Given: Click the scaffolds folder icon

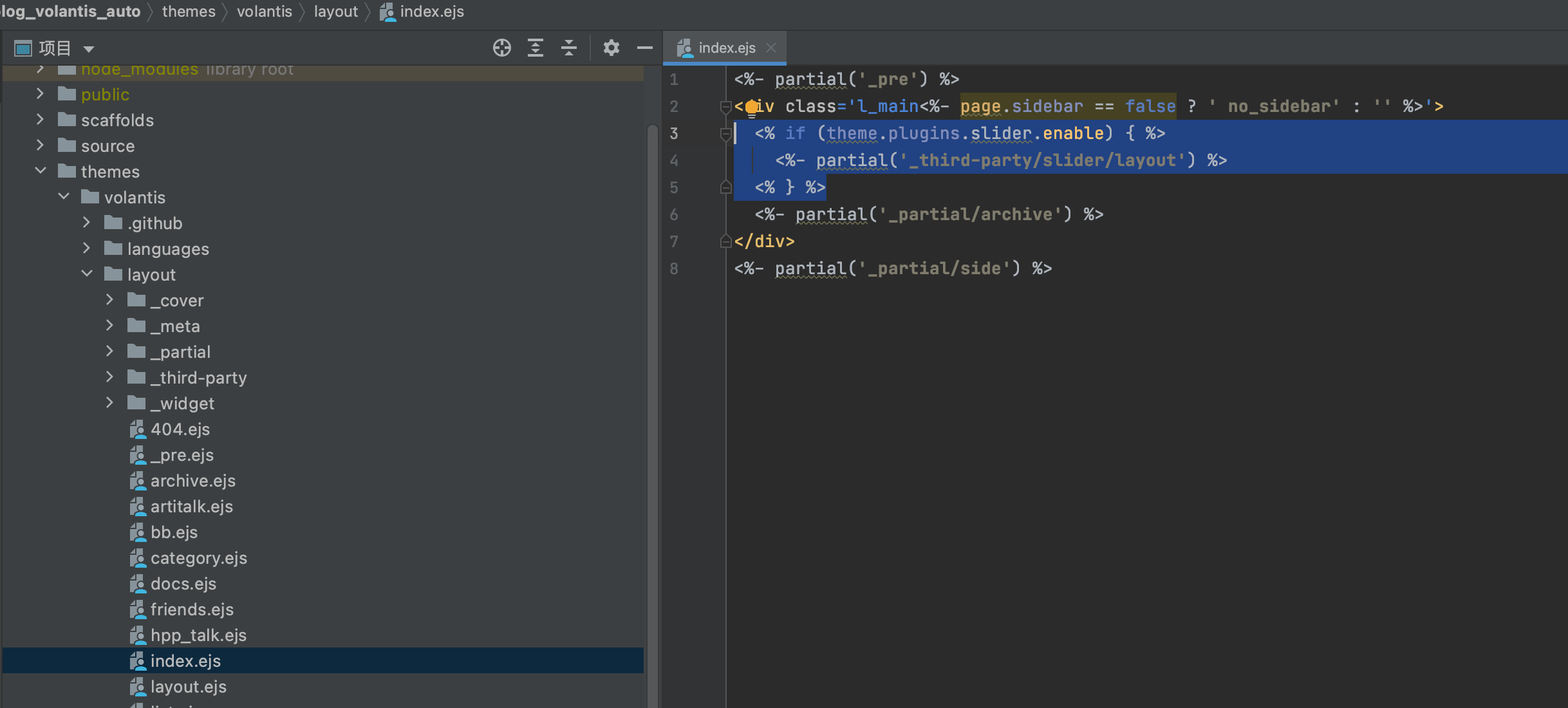Looking at the screenshot, I should pos(67,120).
